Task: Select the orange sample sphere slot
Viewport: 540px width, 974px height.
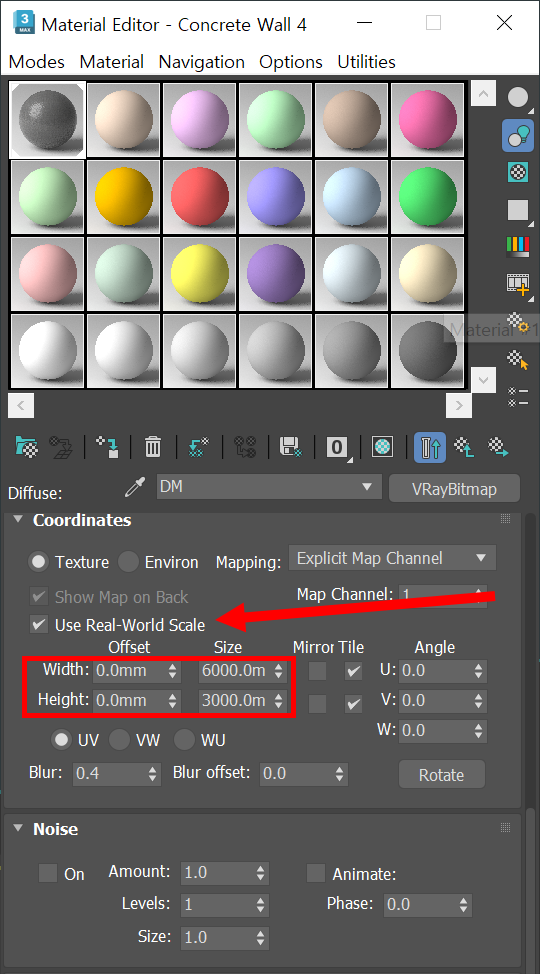Action: [123, 197]
